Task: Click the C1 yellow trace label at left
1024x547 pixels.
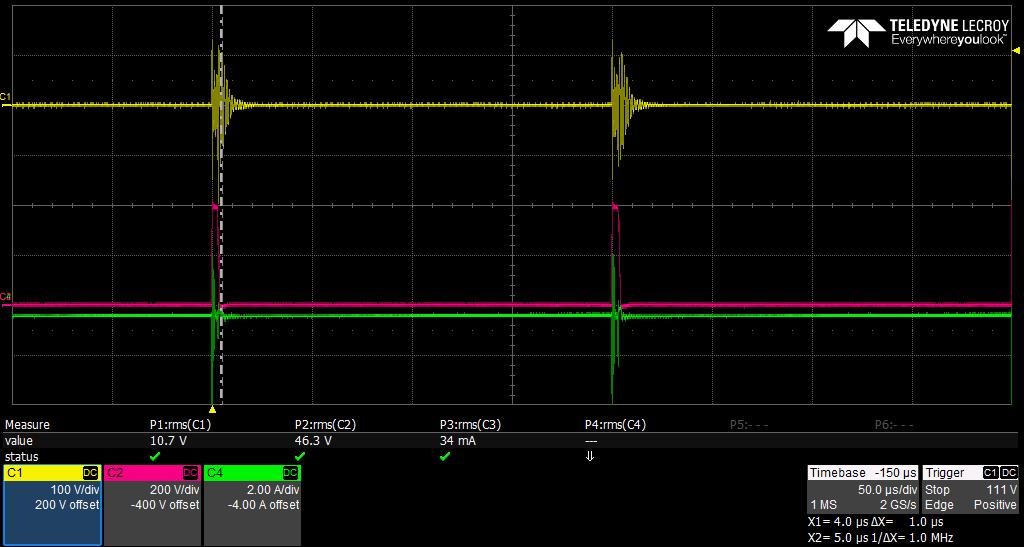Action: click(x=6, y=97)
